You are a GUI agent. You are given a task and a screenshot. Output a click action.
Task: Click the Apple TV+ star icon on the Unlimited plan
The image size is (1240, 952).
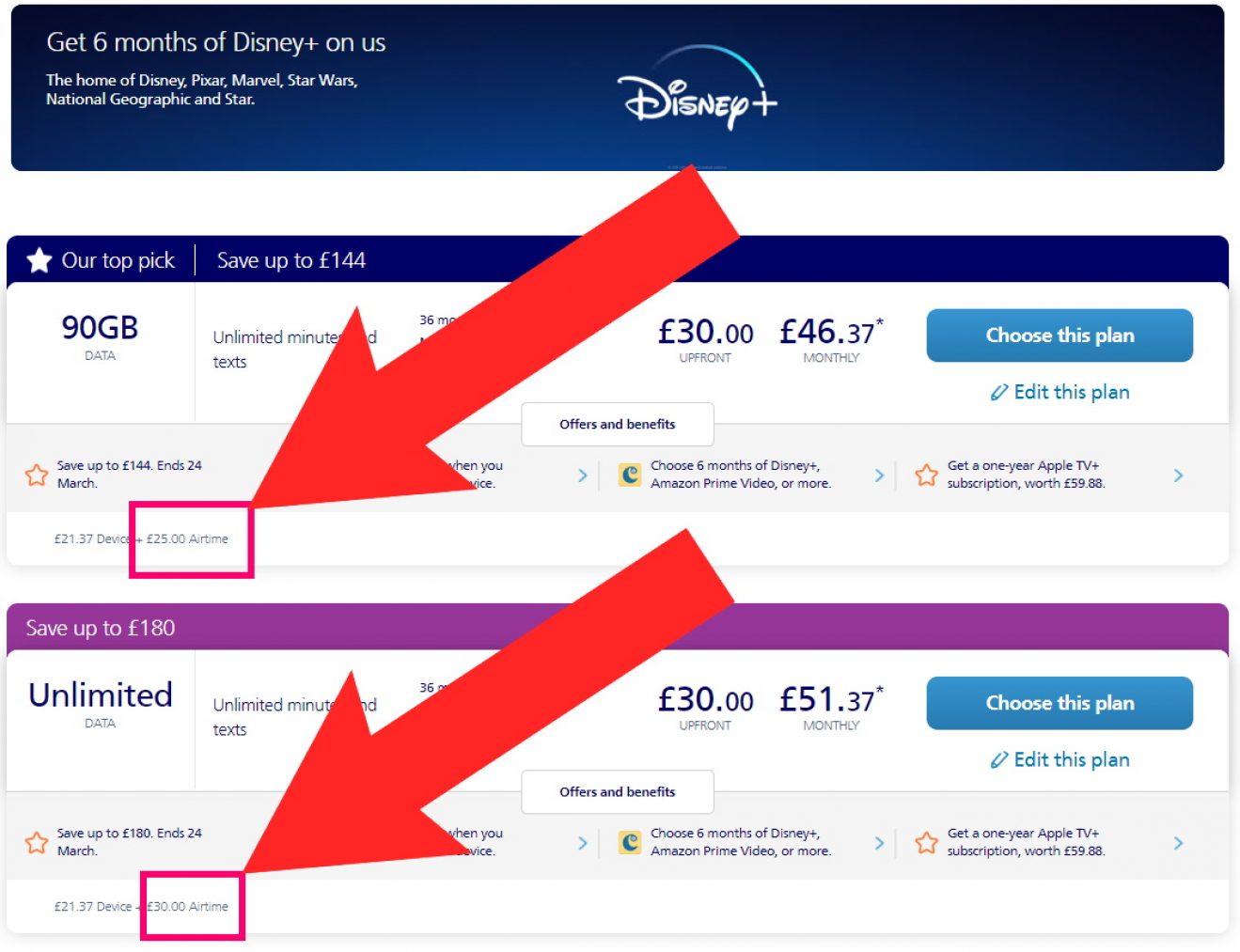click(x=925, y=842)
